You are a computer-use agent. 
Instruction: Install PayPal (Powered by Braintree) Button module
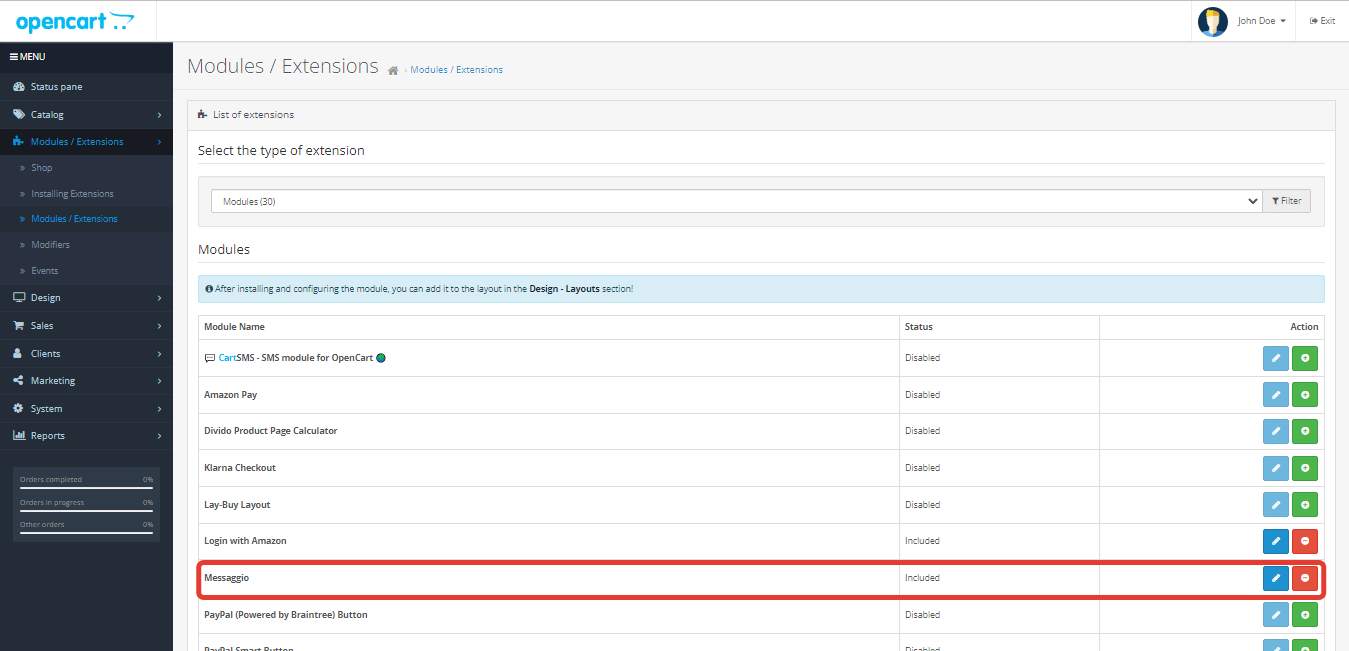[x=1305, y=615]
